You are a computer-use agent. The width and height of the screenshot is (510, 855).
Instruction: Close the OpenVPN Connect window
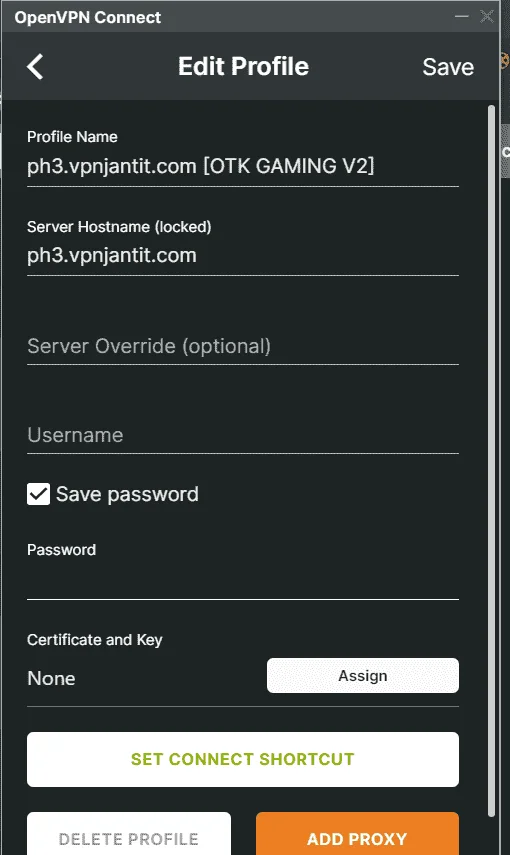click(487, 16)
